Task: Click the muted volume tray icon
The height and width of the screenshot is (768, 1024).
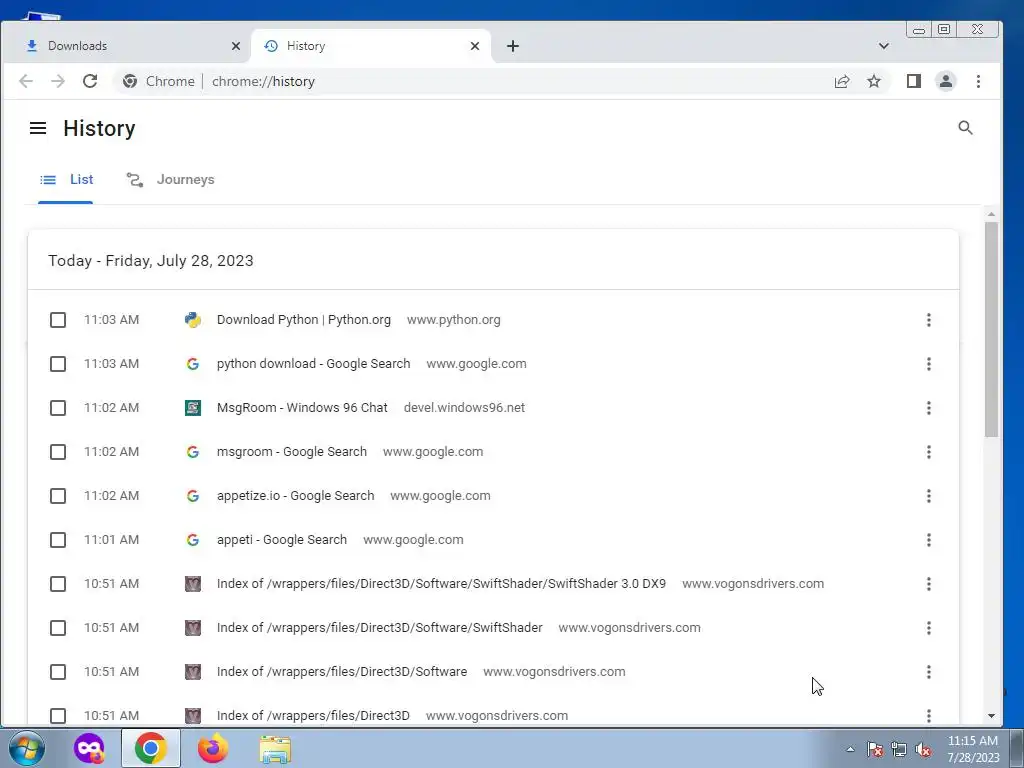Action: click(923, 749)
